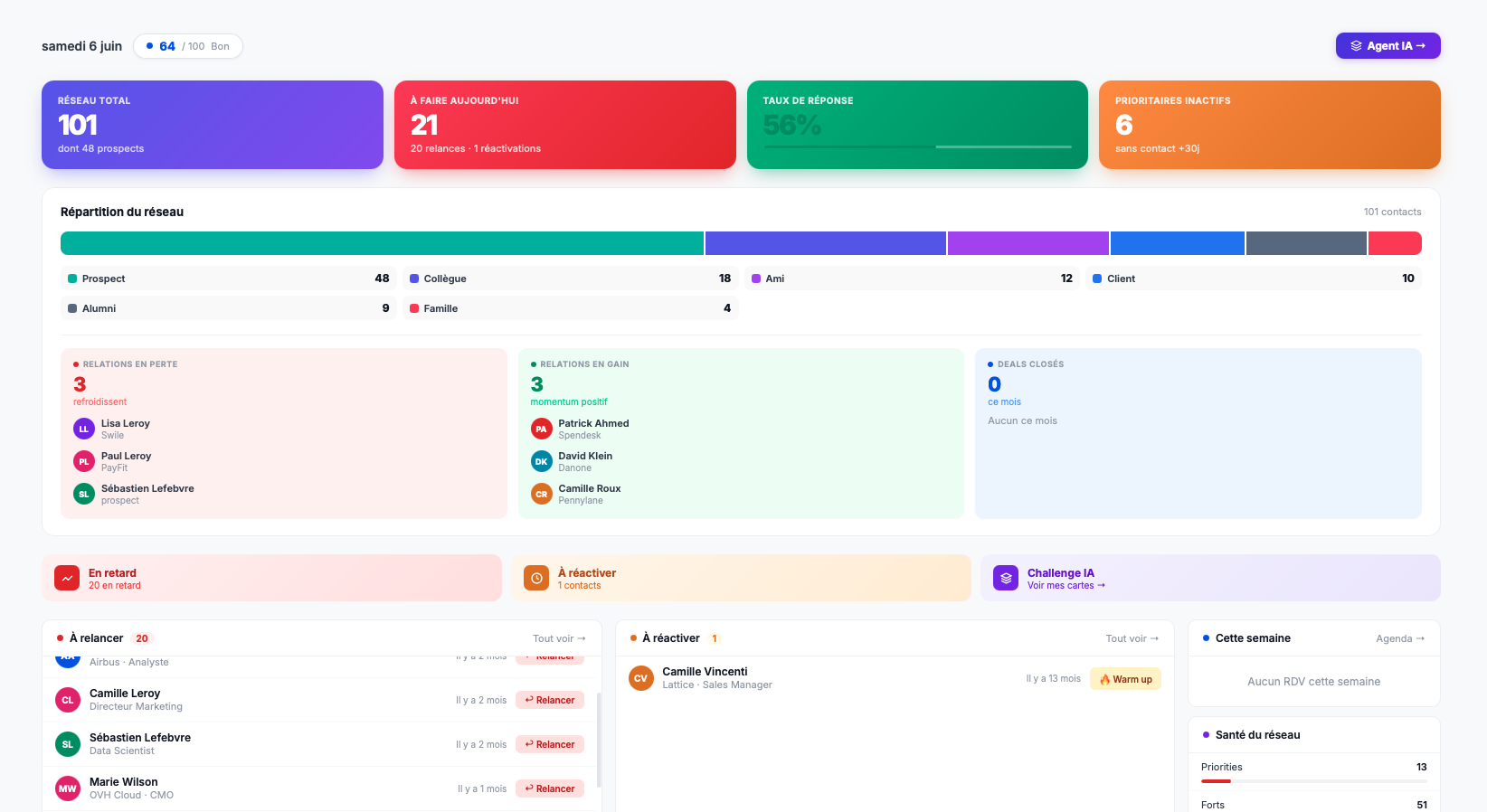1487x812 pixels.
Task: Click the SL avatar in Relations en perte
Action: (84, 494)
